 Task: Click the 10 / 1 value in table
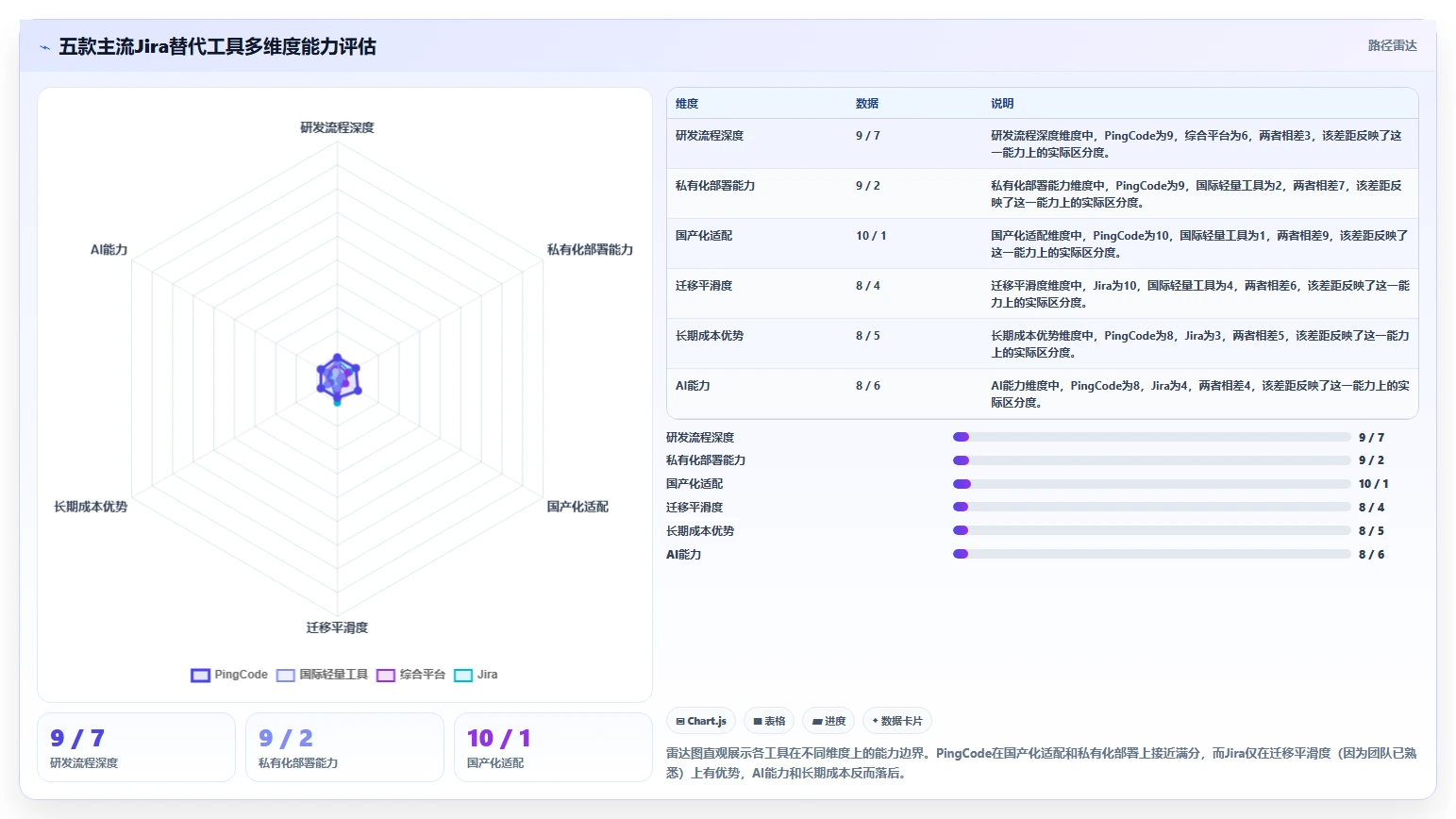(x=871, y=236)
